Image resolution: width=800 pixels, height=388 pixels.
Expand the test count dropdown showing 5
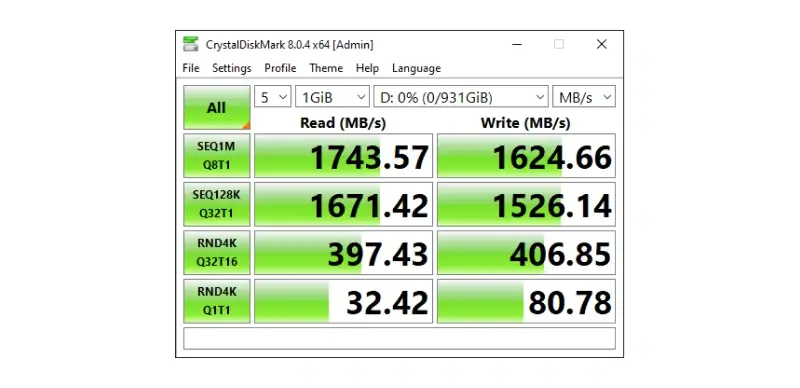tap(273, 97)
